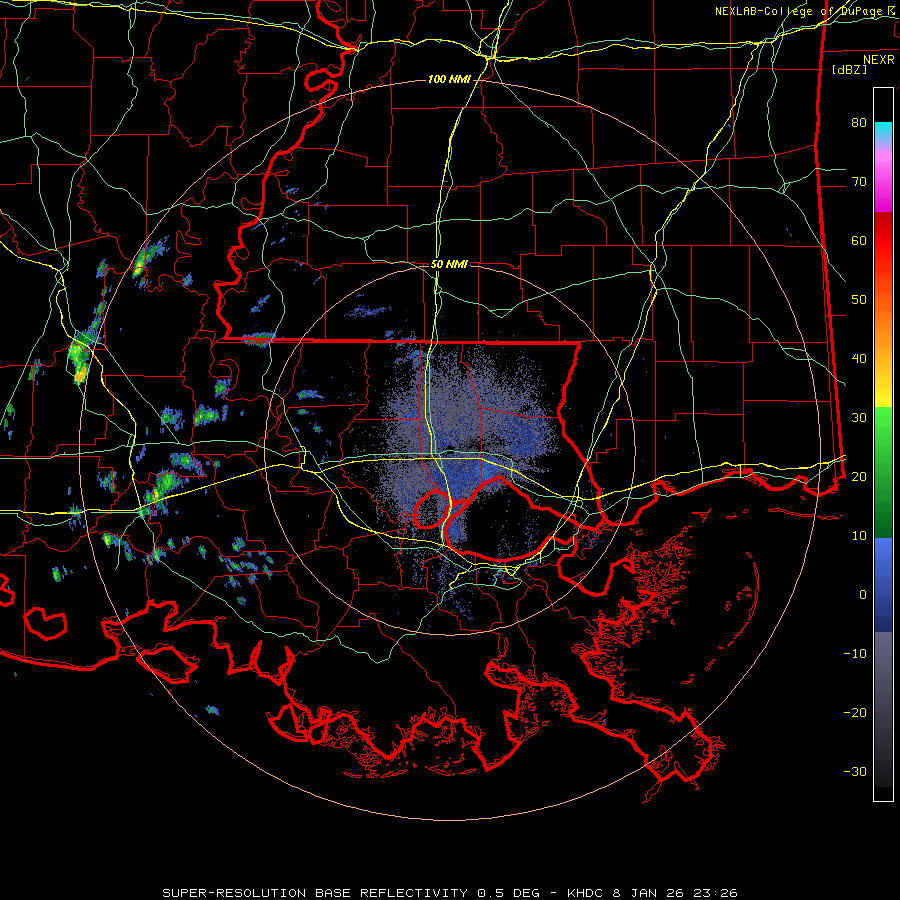
Task: Click the NEXLAB-College of DuPage credit text
Action: point(798,11)
